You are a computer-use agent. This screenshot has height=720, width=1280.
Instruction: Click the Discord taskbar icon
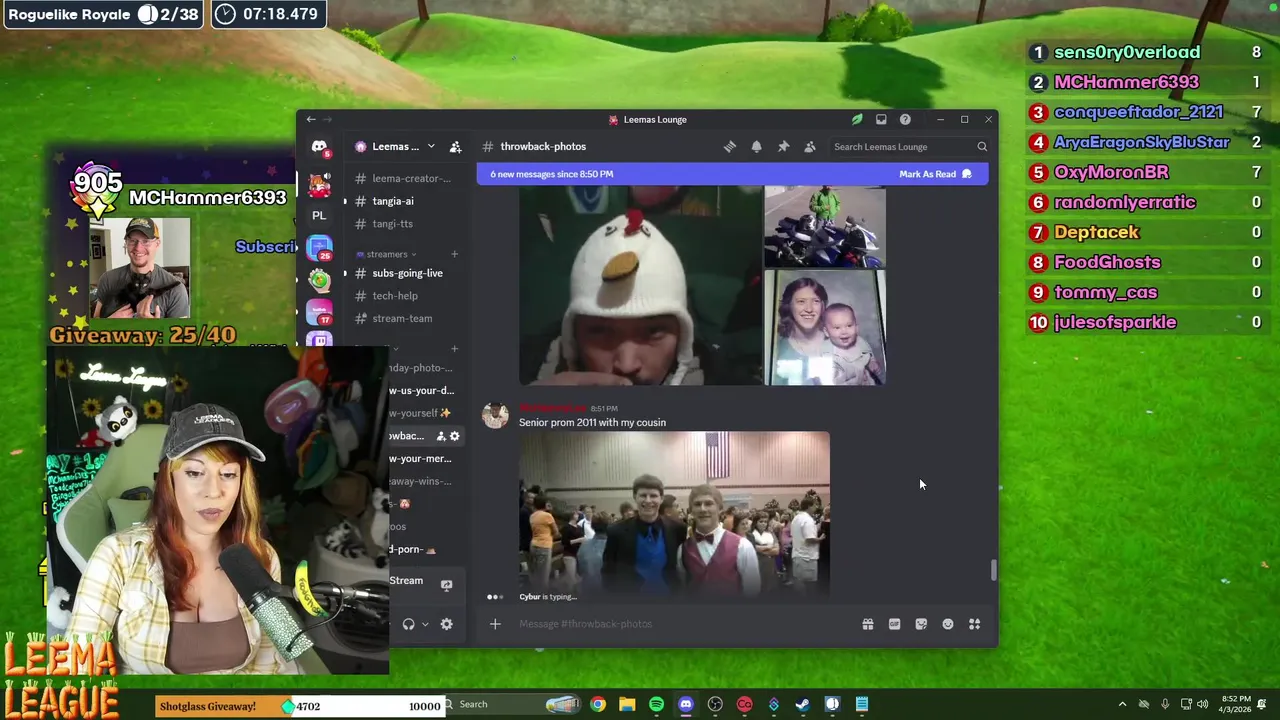coord(686,704)
